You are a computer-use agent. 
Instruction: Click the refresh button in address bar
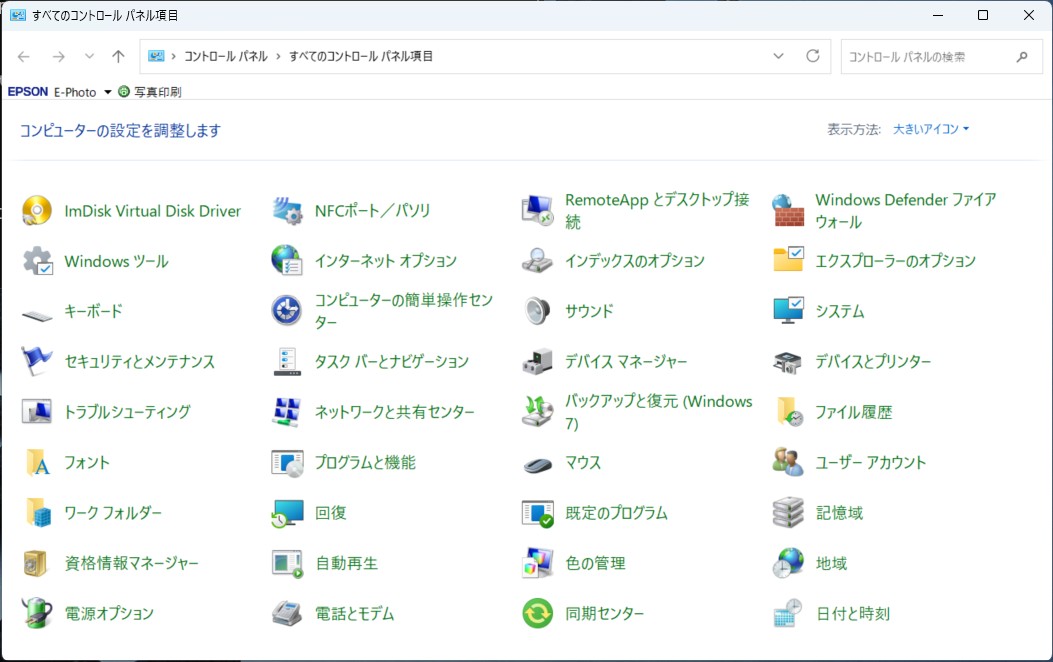(813, 57)
